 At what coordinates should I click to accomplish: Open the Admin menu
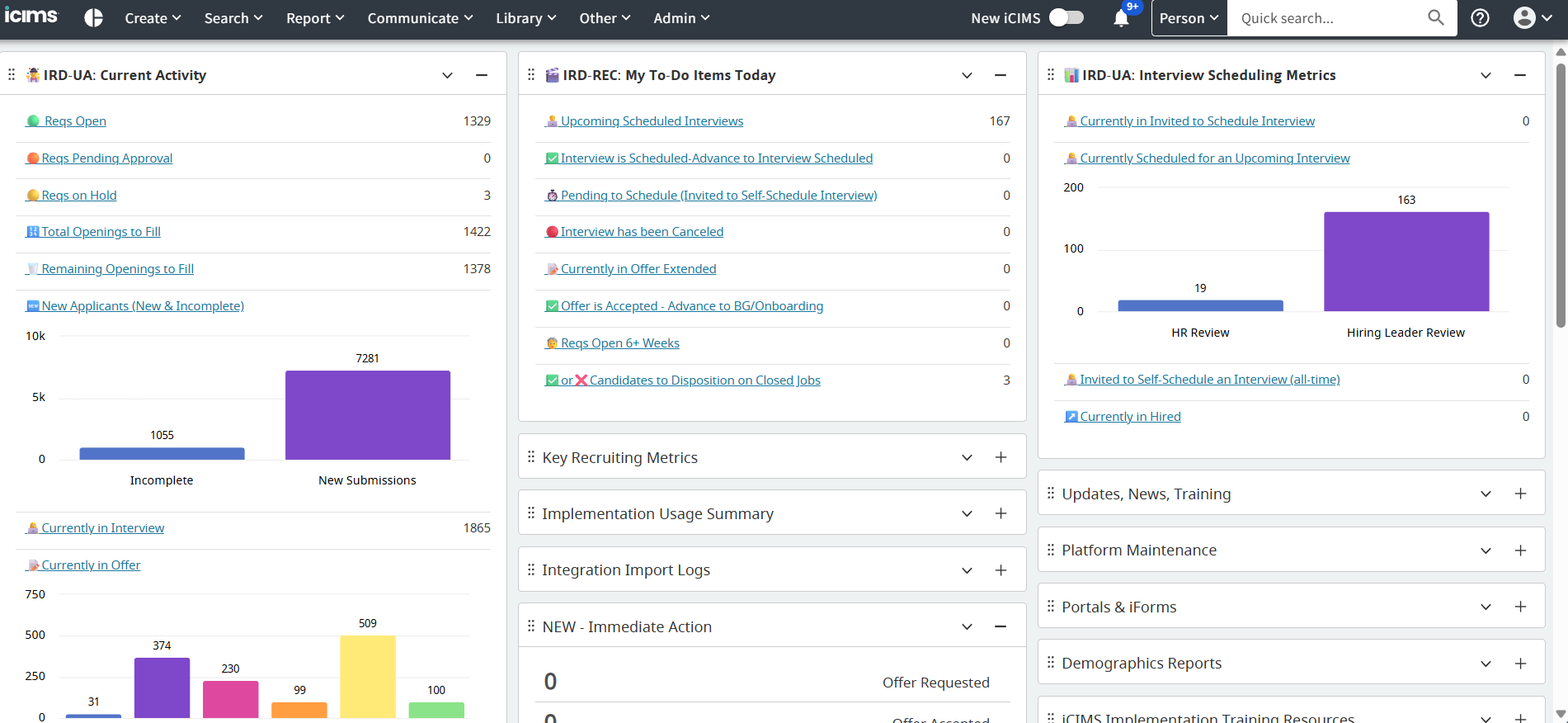681,18
